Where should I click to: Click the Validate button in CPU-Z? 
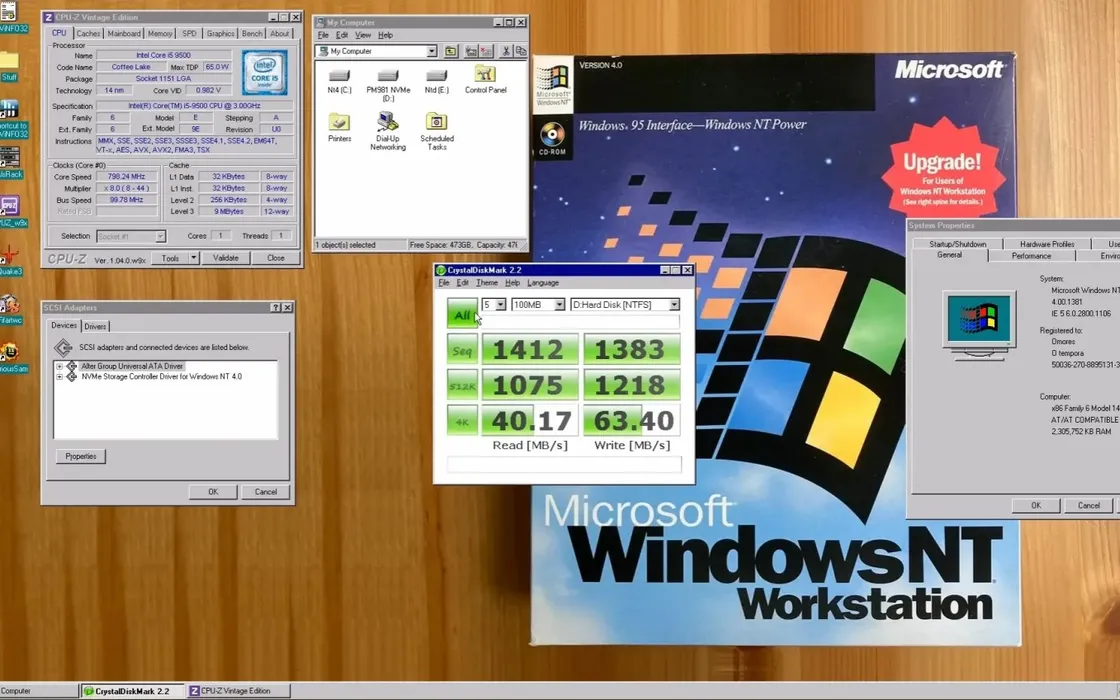coord(225,257)
